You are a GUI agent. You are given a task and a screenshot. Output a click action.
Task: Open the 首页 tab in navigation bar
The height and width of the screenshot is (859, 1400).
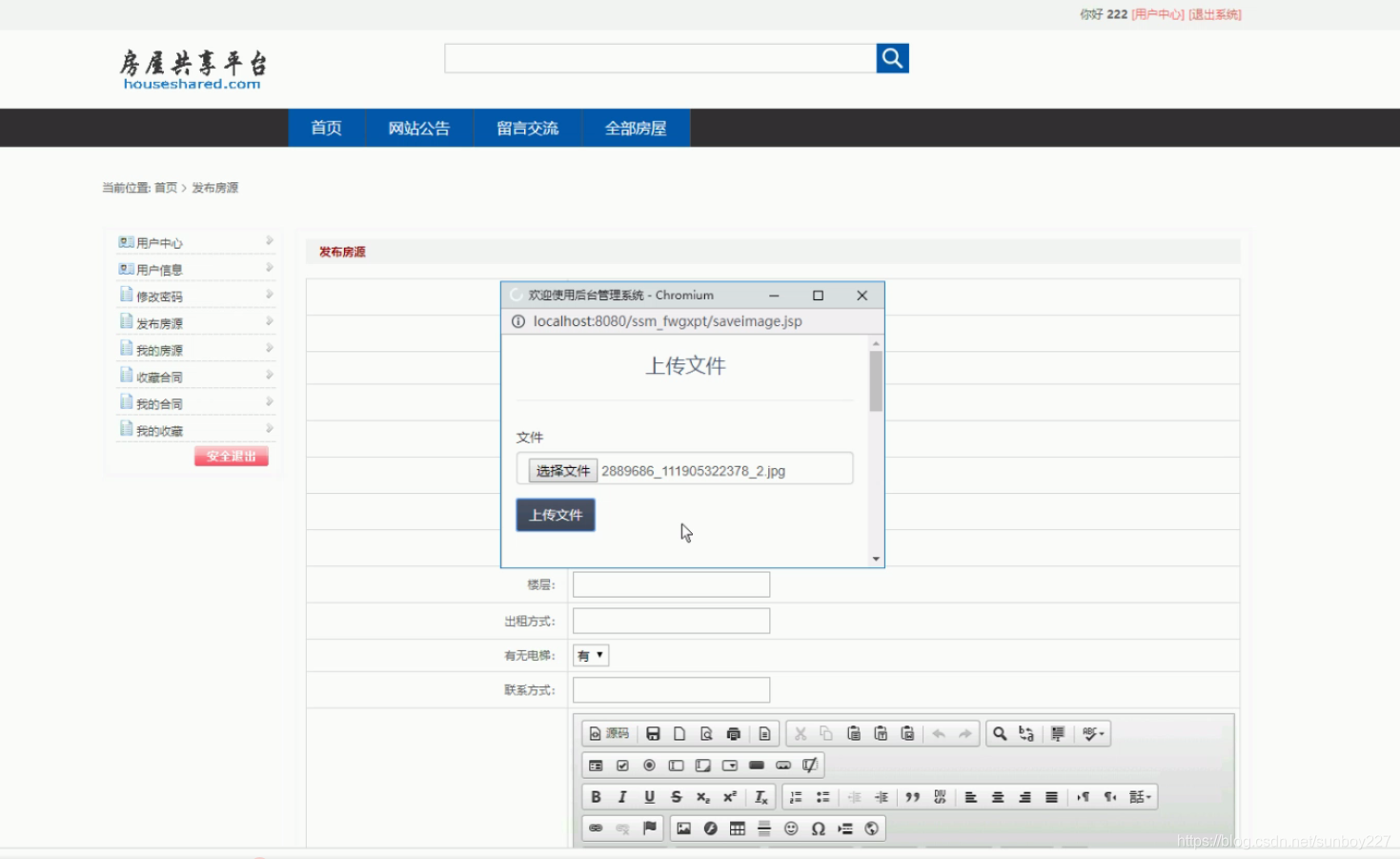pos(326,128)
